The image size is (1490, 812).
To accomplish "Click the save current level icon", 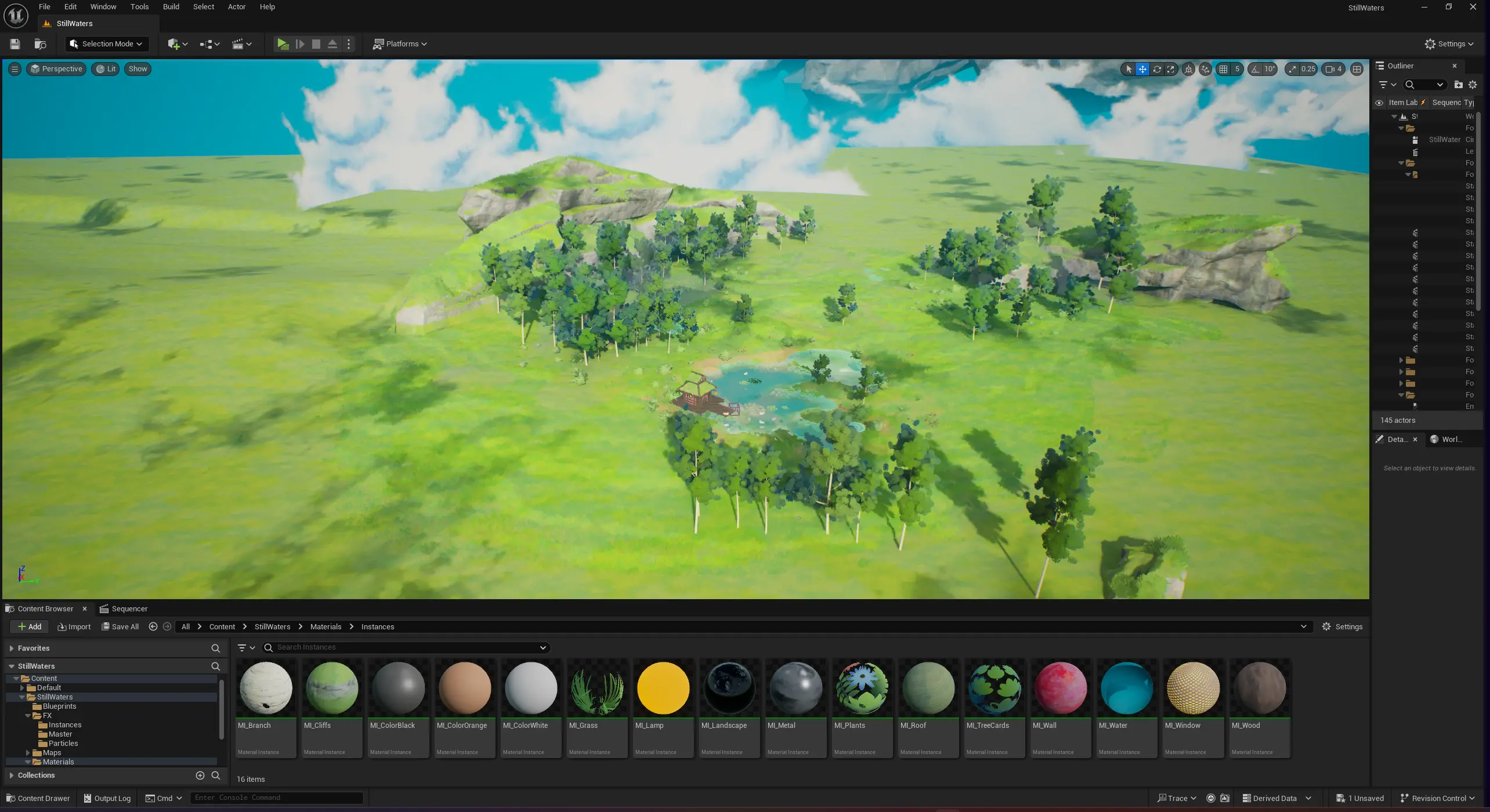I will [15, 44].
